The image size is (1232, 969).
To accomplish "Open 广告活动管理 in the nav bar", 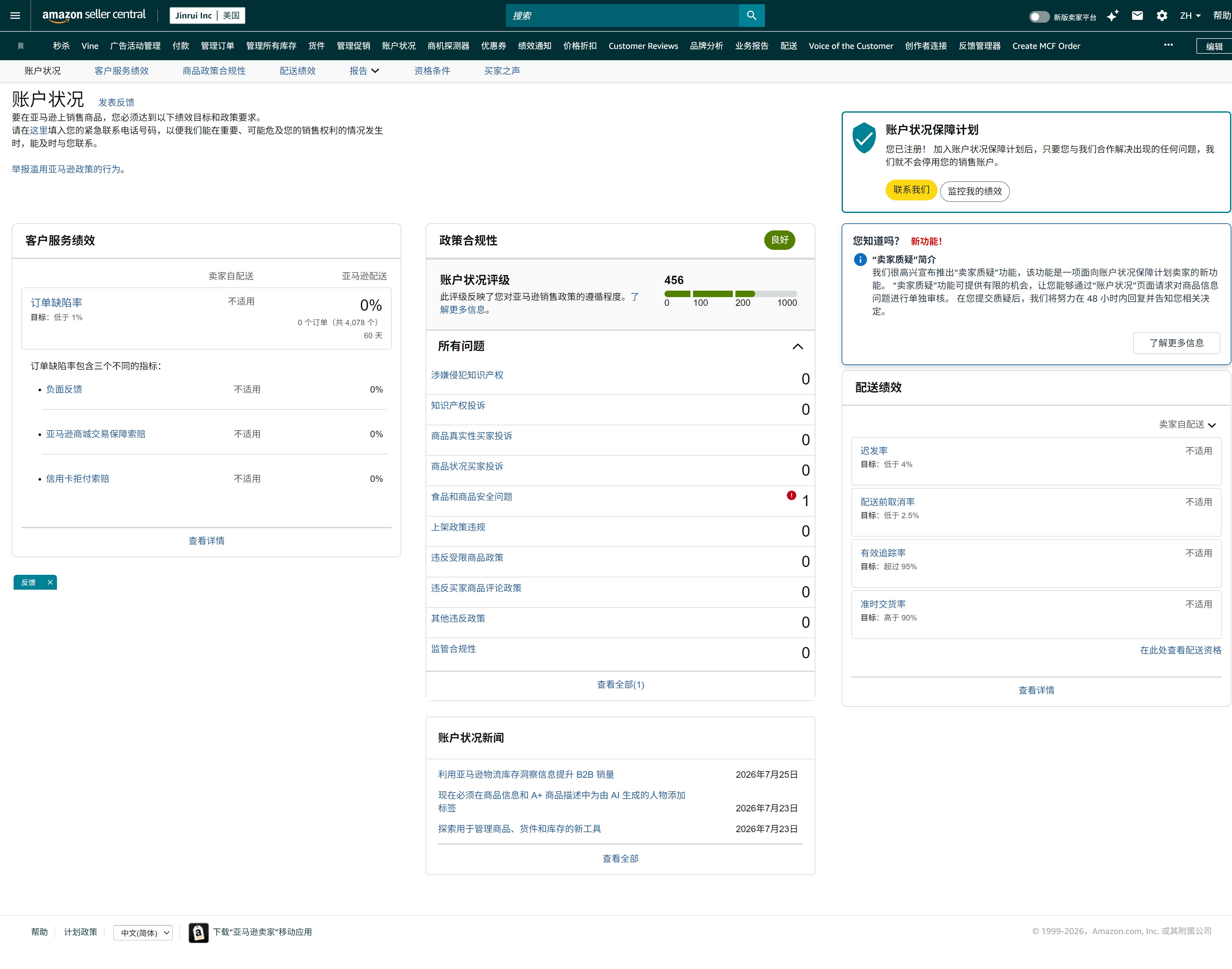I will pyautogui.click(x=135, y=46).
